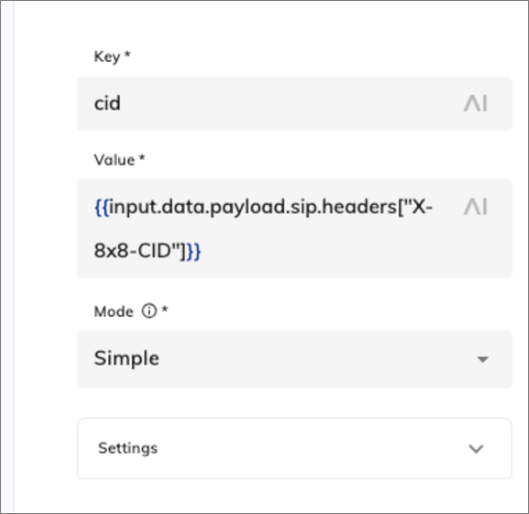Viewport: 529px width, 514px height.
Task: Click the required asterisk beside Value
Action: point(142,158)
